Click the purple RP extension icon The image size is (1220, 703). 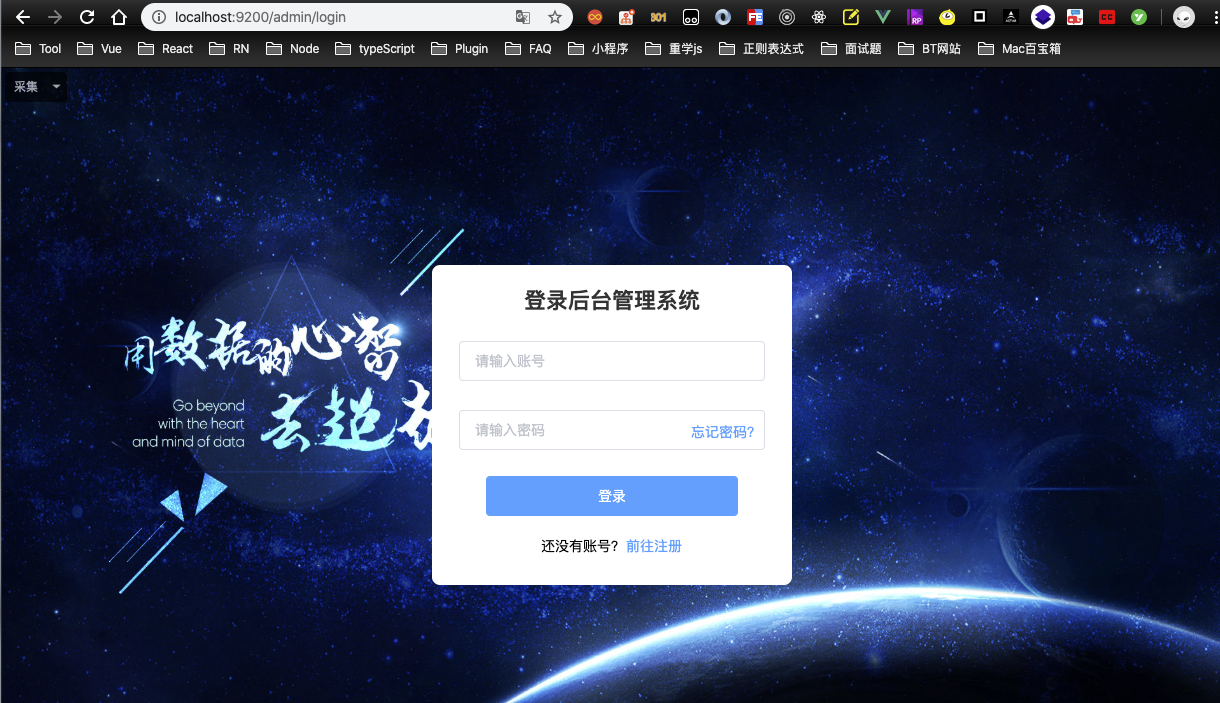click(915, 17)
